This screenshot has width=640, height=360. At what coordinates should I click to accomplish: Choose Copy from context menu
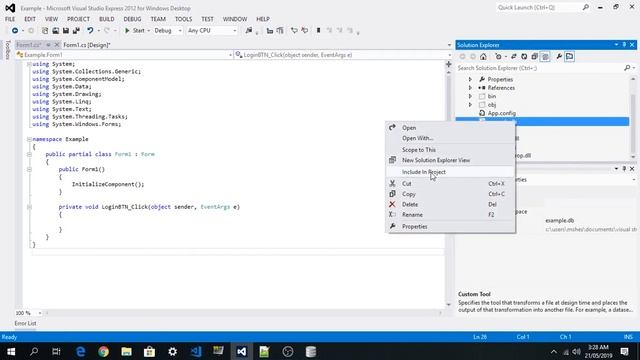click(x=450, y=194)
